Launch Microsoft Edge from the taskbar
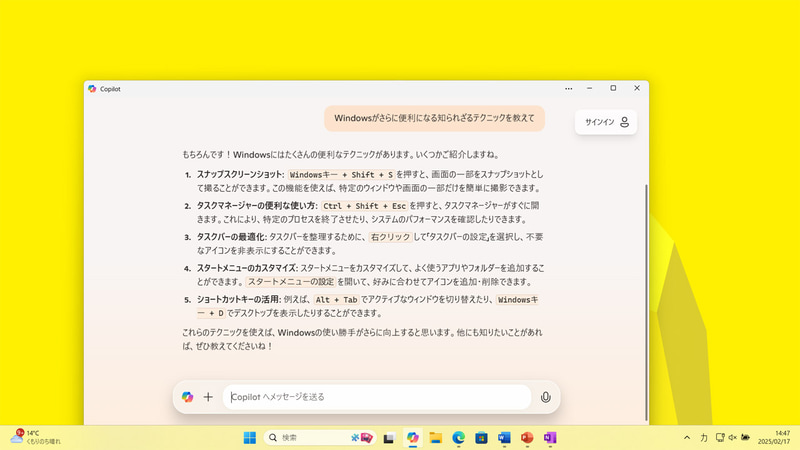This screenshot has width=800, height=450. 458,437
